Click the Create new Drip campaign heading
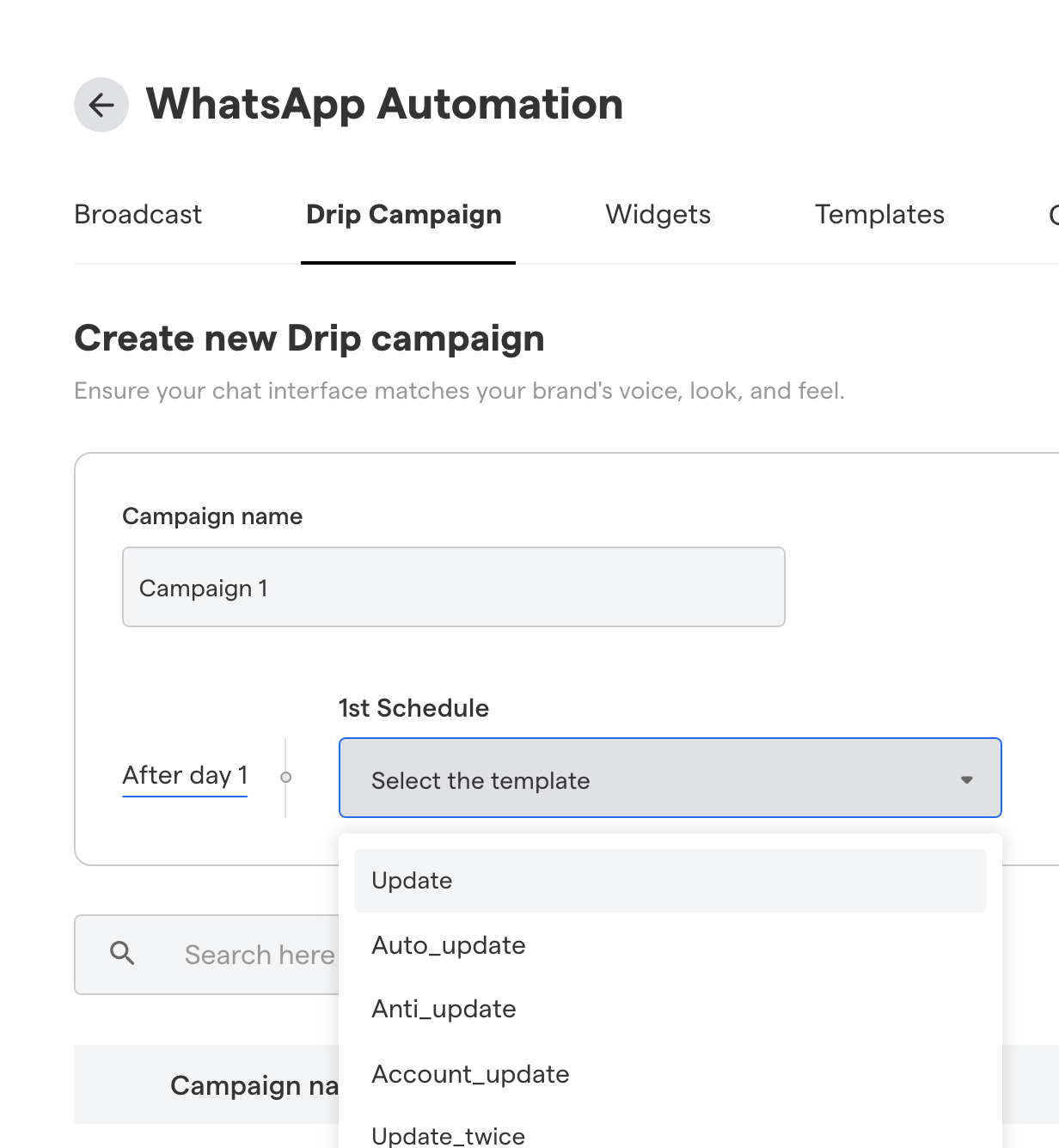 tap(309, 338)
